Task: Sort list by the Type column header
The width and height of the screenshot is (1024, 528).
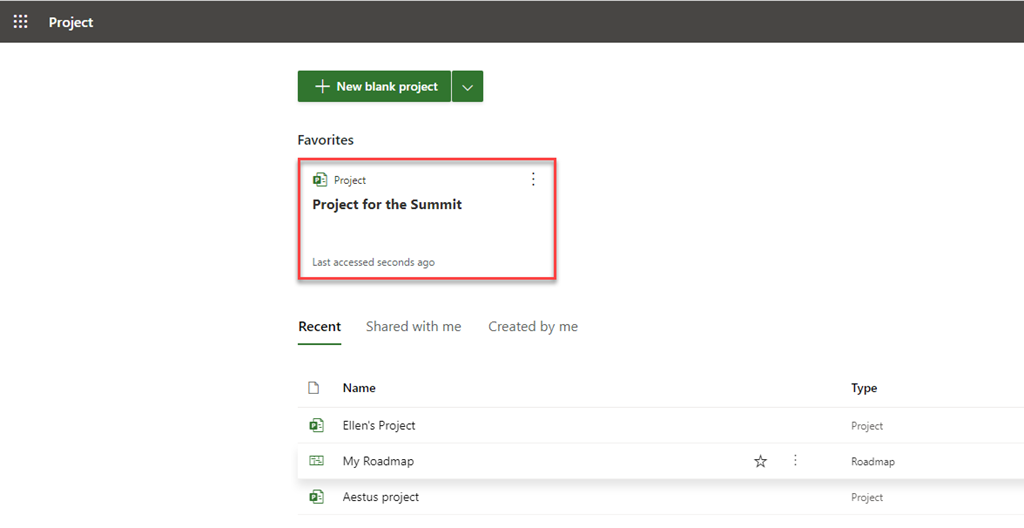Action: [864, 388]
